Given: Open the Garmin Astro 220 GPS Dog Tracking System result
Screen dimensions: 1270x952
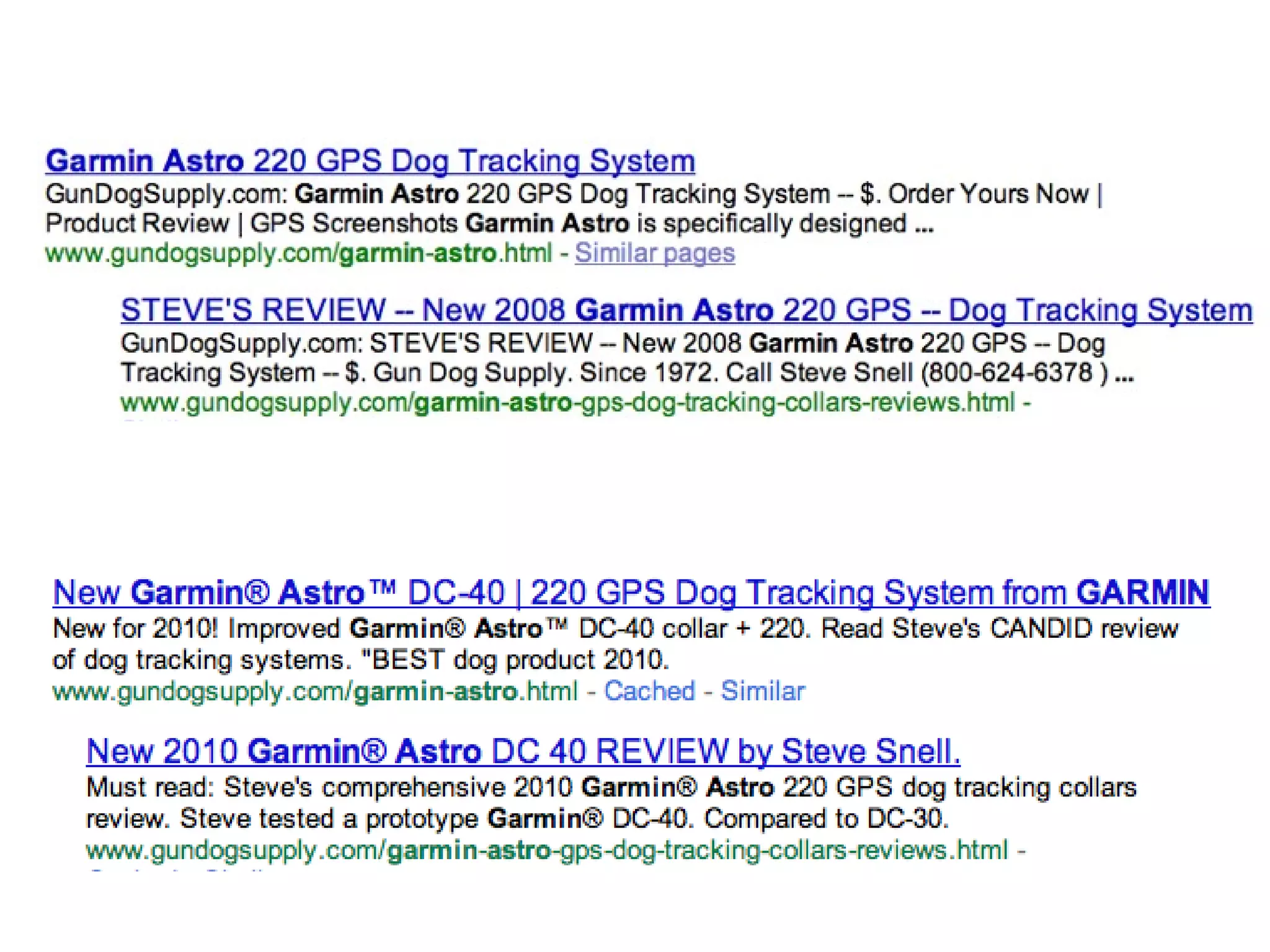Looking at the screenshot, I should 370,161.
